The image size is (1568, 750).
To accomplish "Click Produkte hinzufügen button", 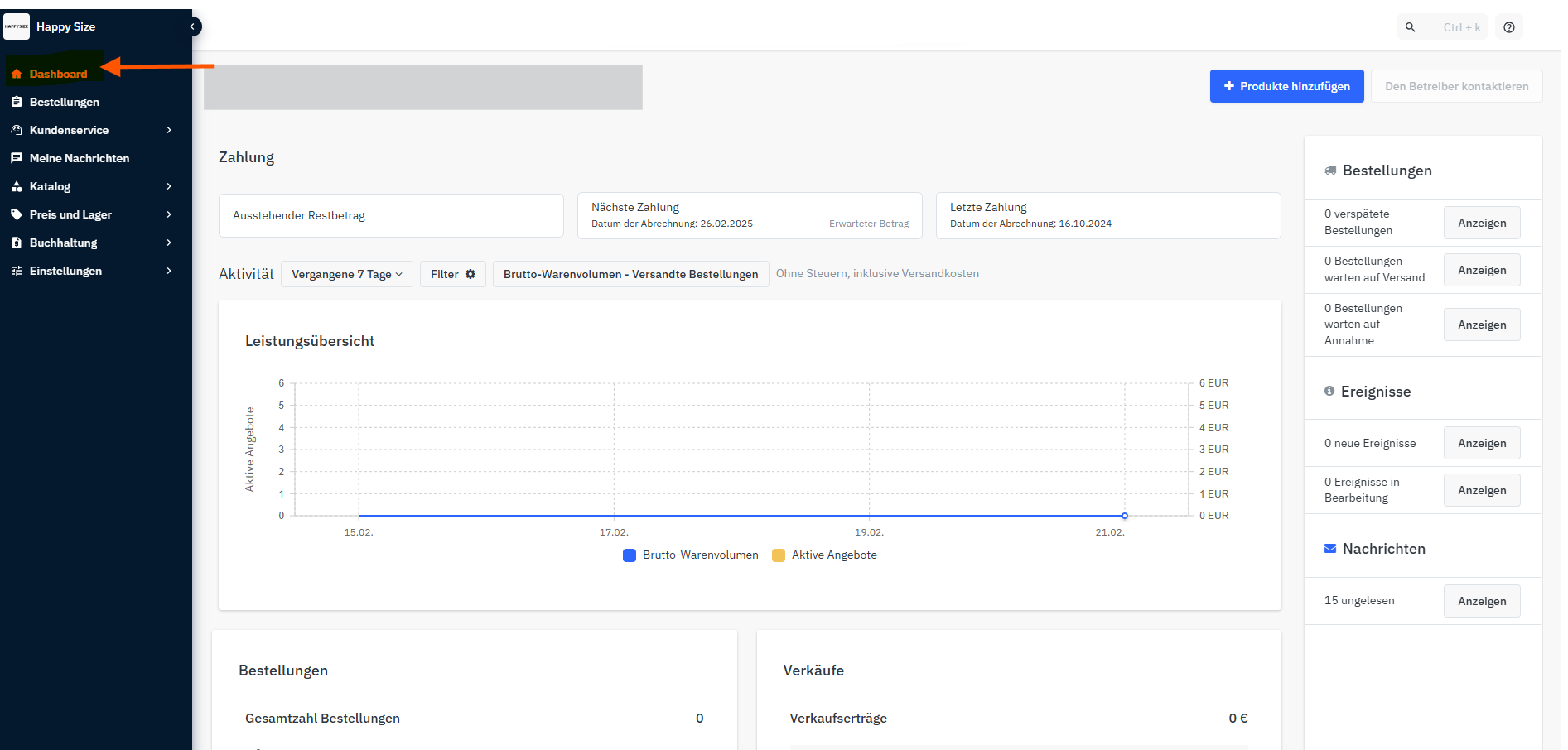I will (x=1286, y=86).
